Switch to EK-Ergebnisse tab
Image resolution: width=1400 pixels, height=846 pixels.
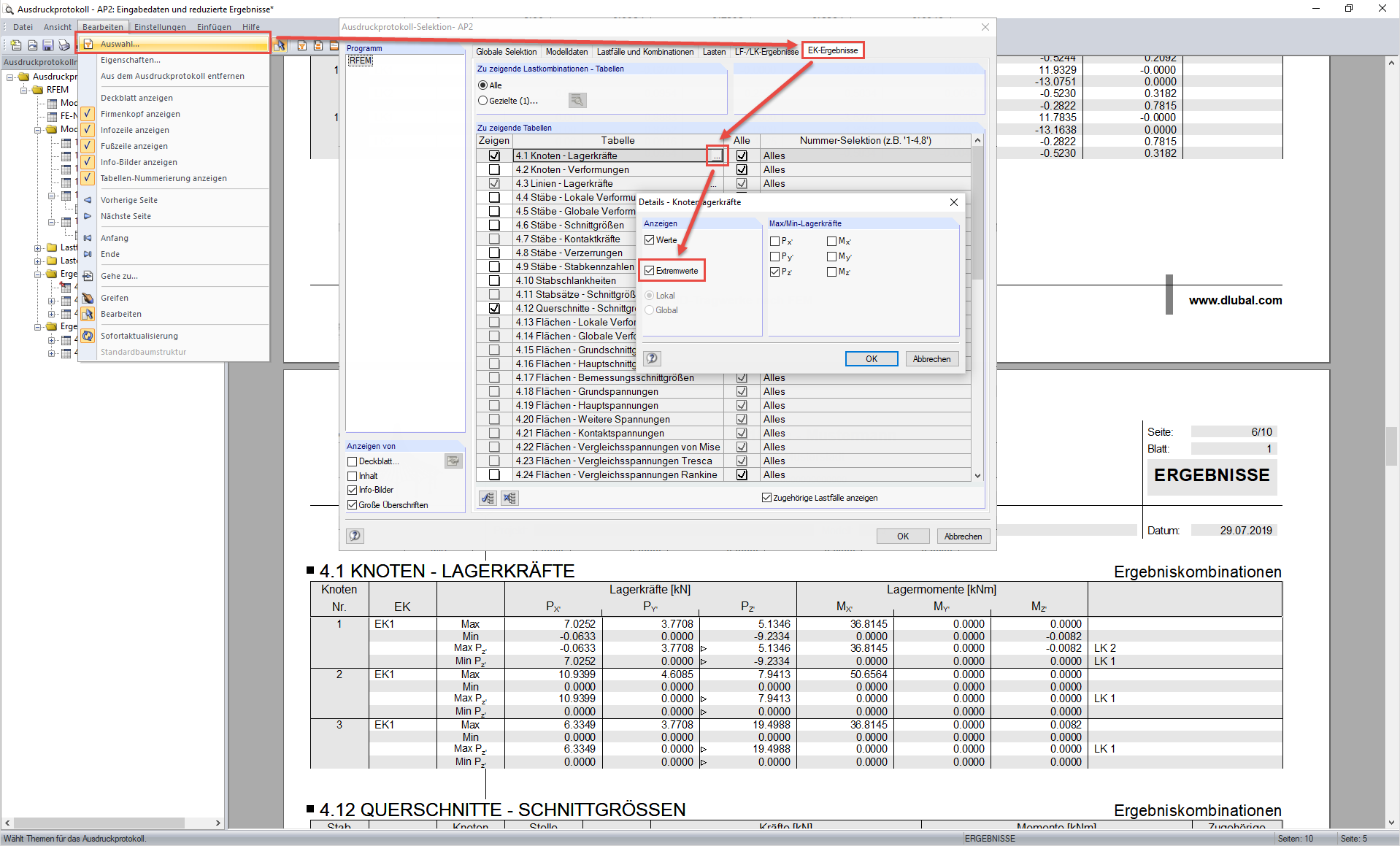(x=833, y=50)
